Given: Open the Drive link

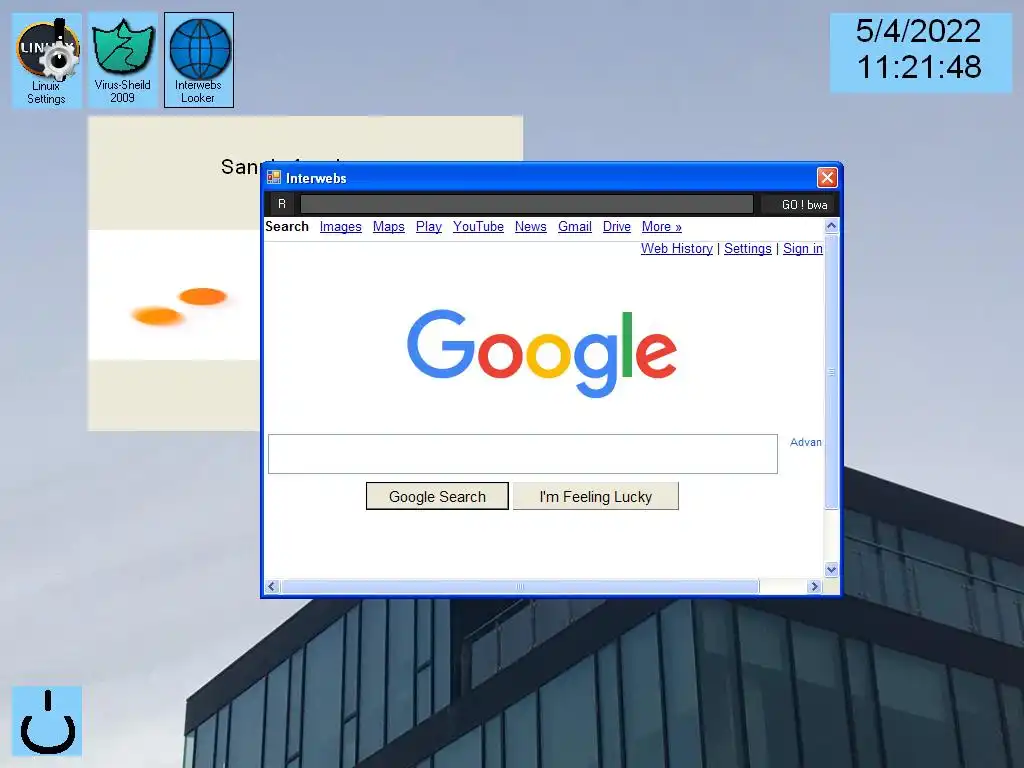Looking at the screenshot, I should [x=616, y=227].
